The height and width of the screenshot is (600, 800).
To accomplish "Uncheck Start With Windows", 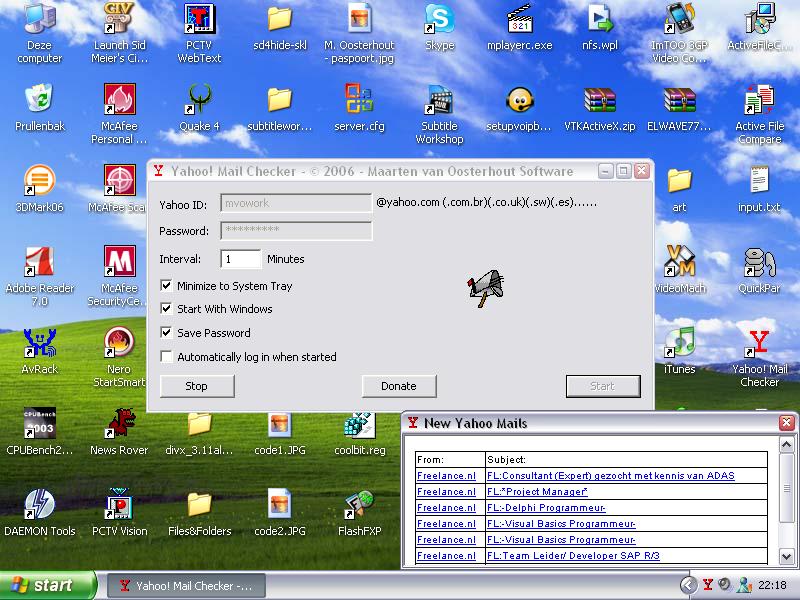I will (166, 309).
